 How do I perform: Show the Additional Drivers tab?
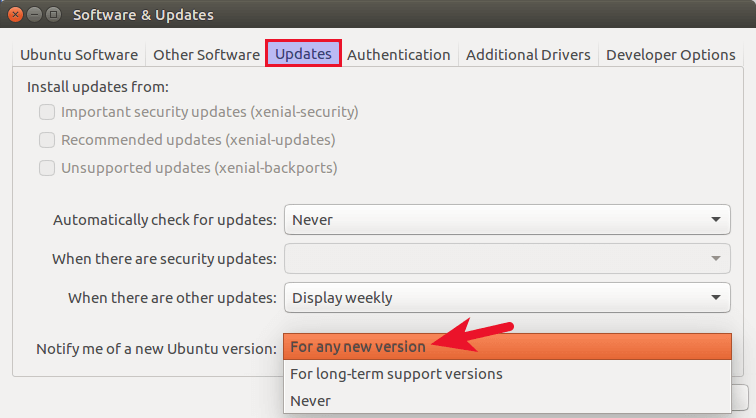(528, 55)
